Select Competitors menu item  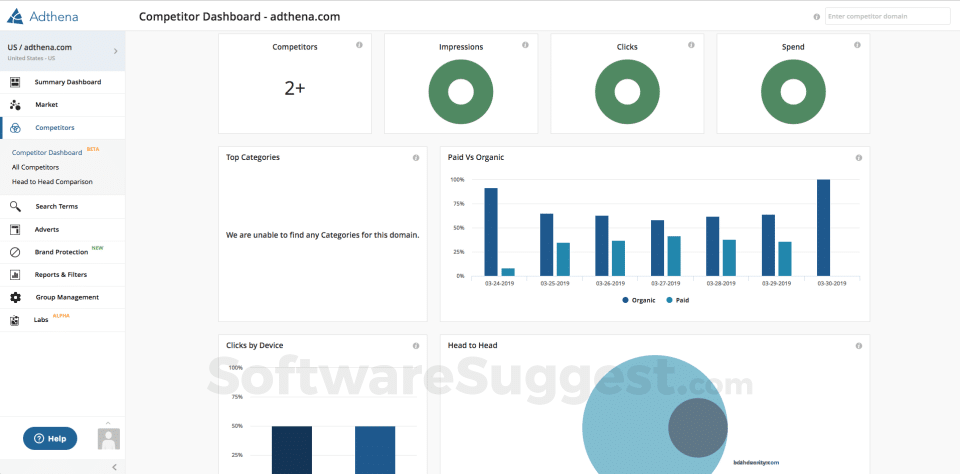(x=62, y=128)
